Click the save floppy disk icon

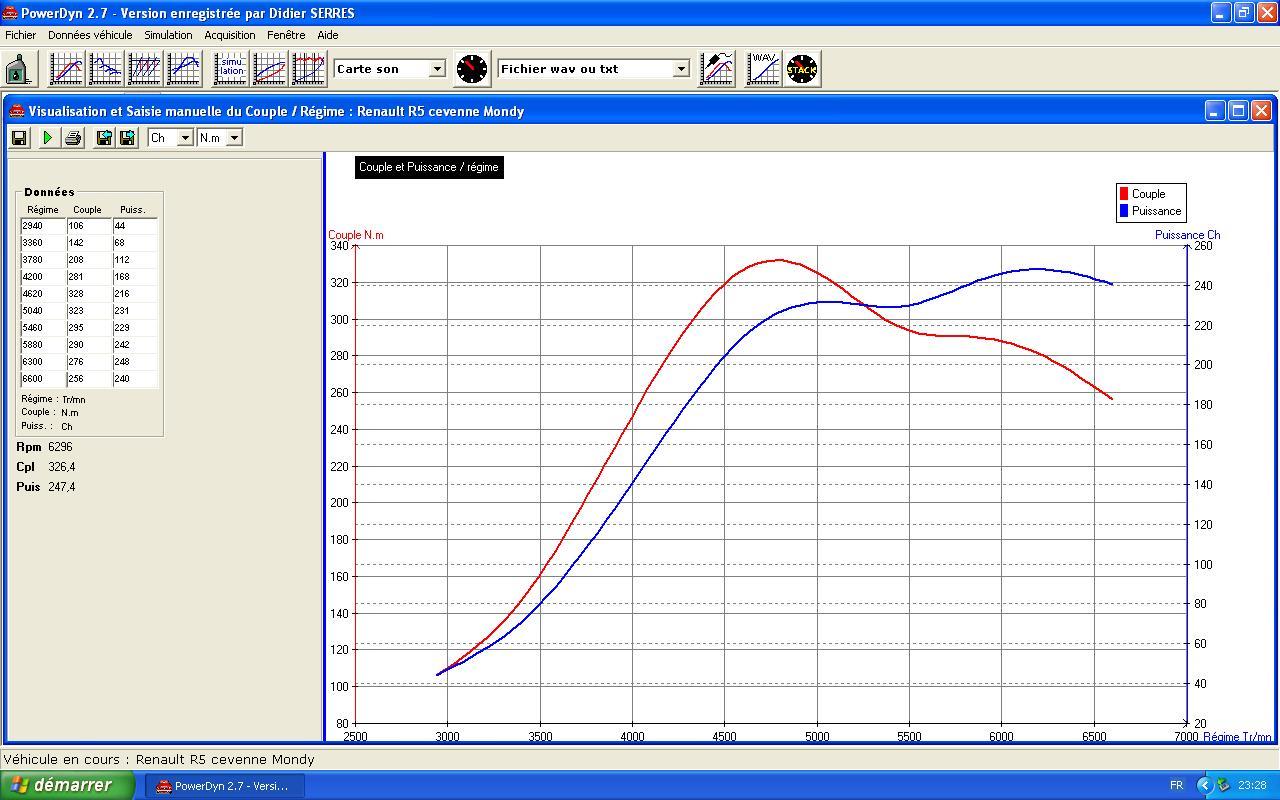click(19, 138)
